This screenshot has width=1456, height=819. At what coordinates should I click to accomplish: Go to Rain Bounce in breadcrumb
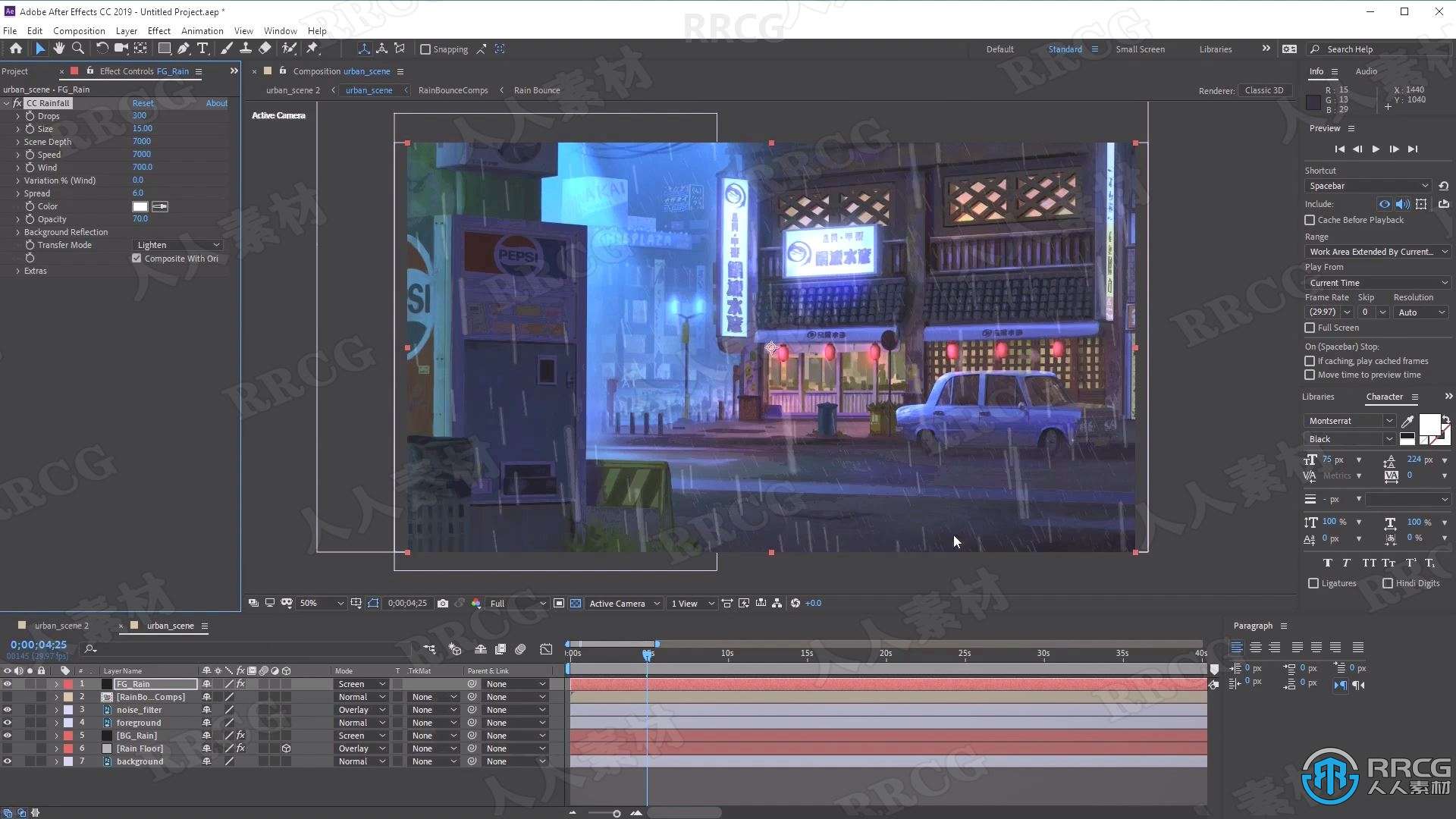537,90
